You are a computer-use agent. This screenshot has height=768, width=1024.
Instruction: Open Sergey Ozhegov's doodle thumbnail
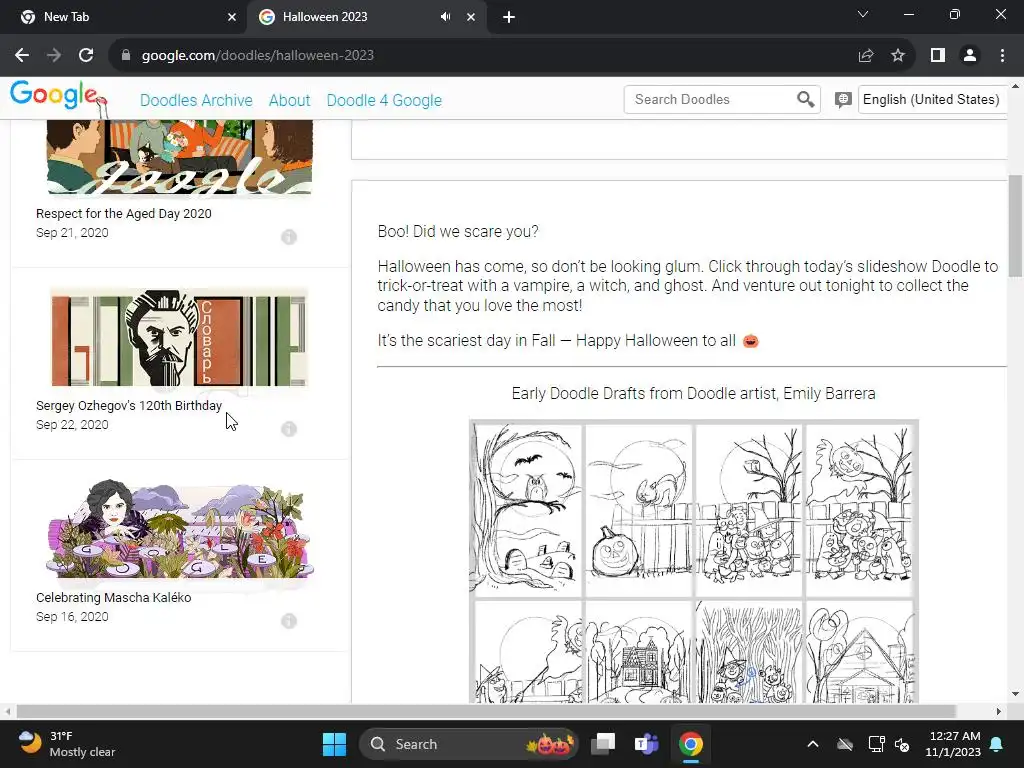click(179, 337)
